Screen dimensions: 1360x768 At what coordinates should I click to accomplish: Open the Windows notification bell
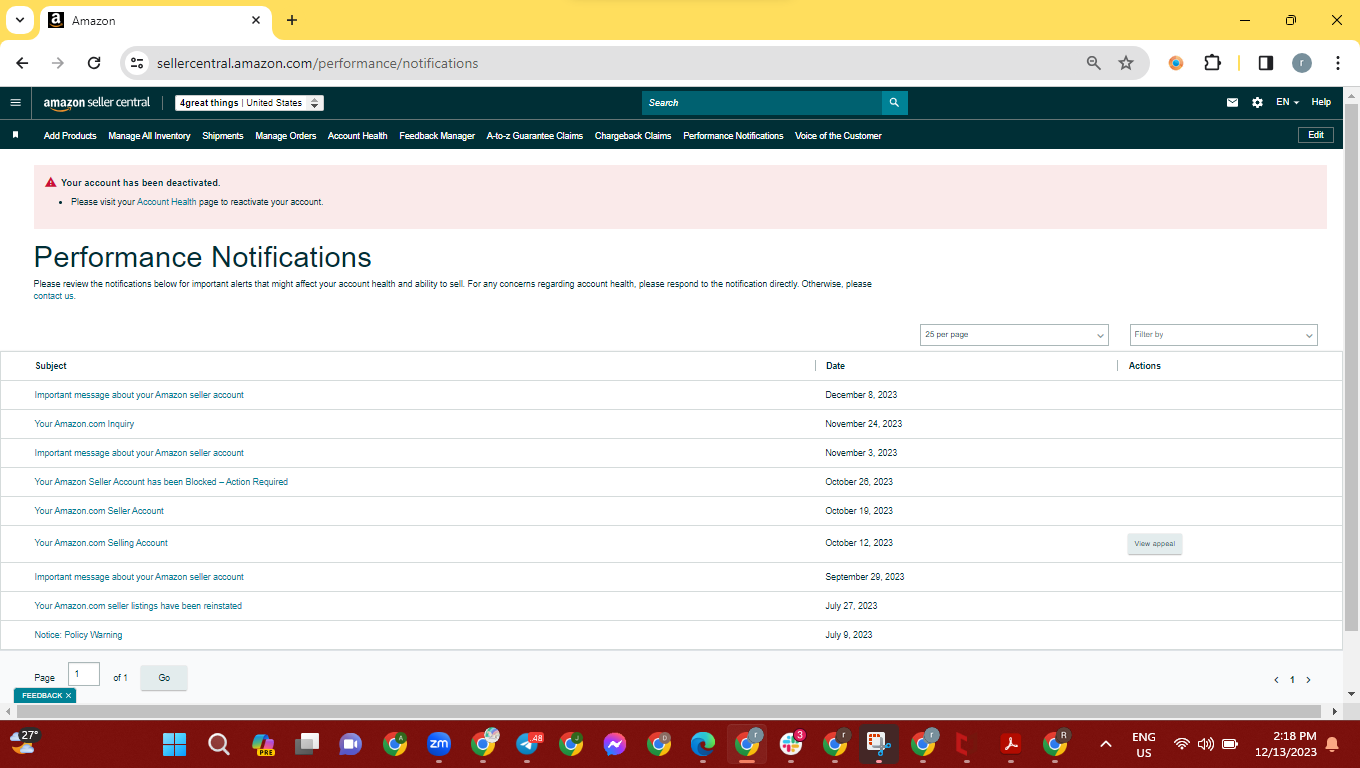click(x=1332, y=744)
